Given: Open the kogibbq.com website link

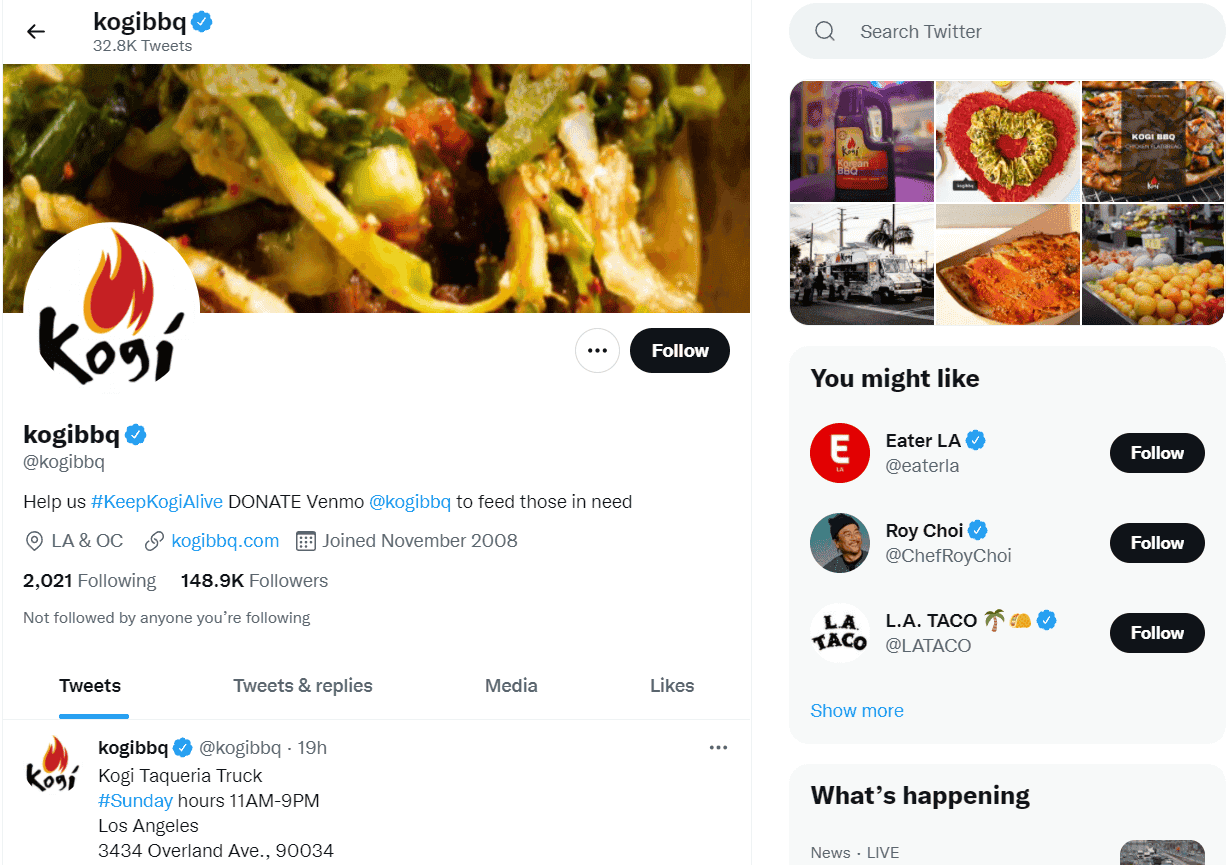Looking at the screenshot, I should pos(225,541).
